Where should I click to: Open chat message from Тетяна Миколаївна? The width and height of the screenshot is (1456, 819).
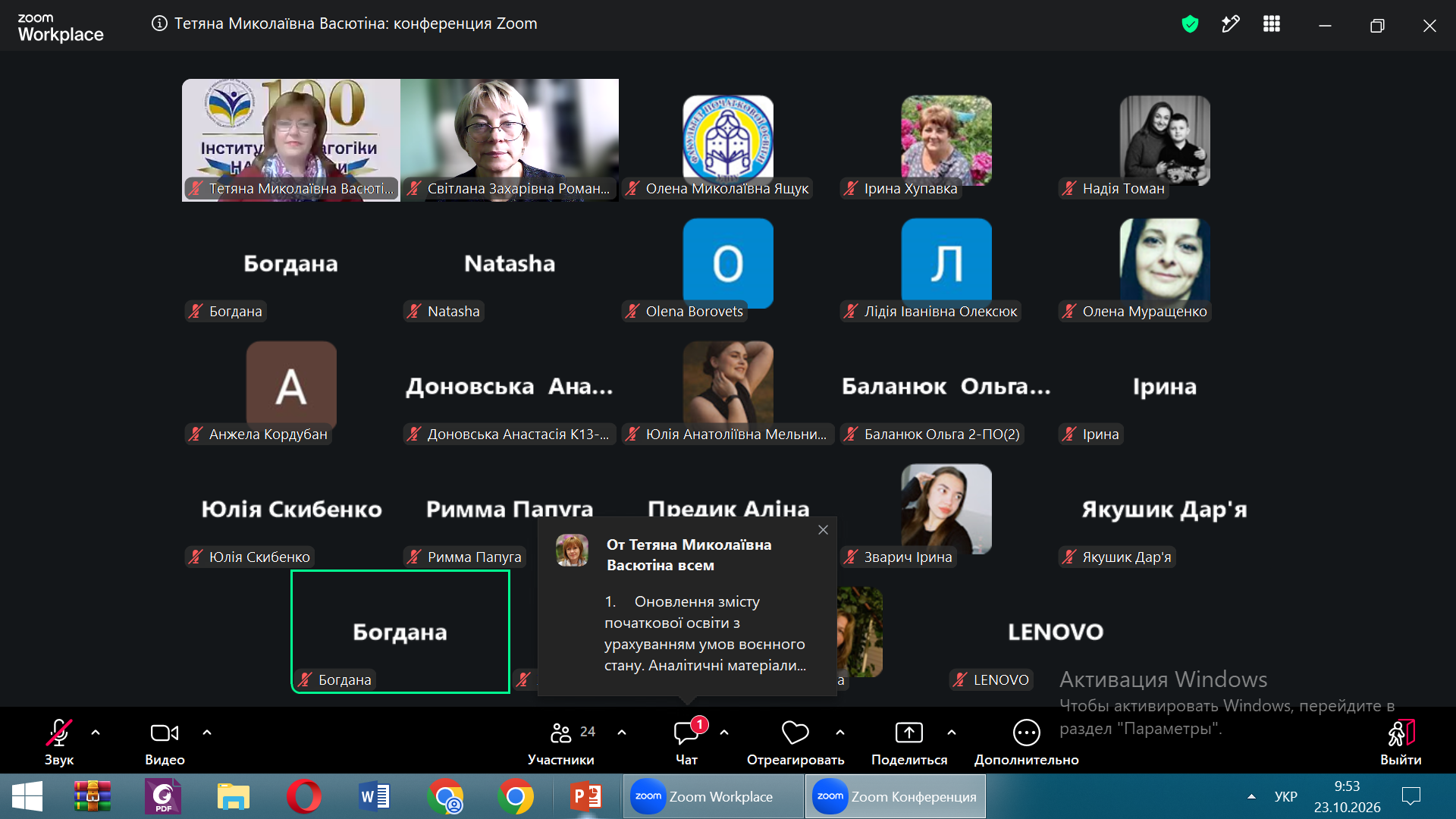[x=687, y=607]
